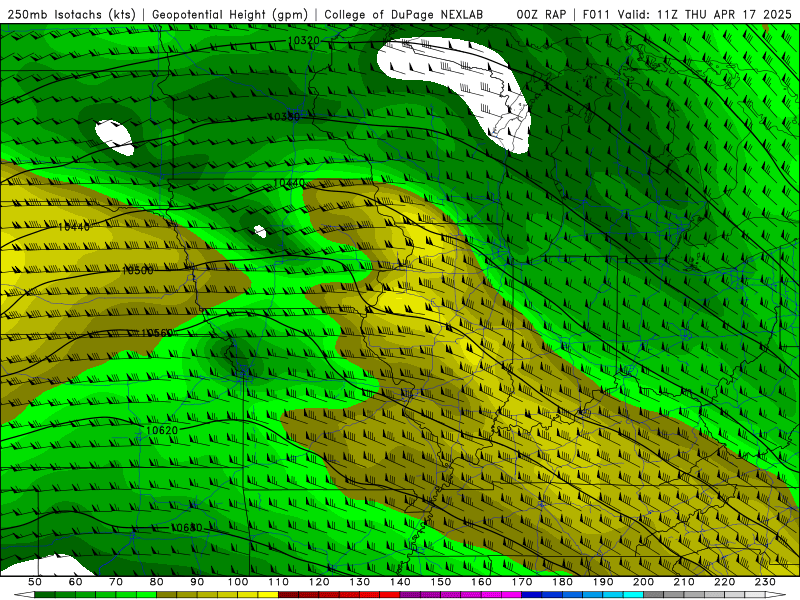Screen dimensions: 800x600
Task: Click the 10320 height contour label
Action: 304,40
